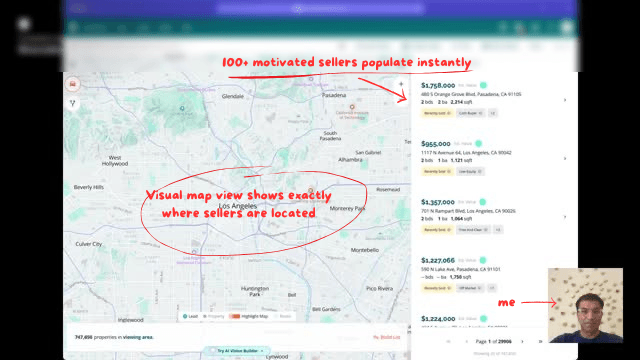Open the $955,000 price listing
This screenshot has height=360, width=640.
pyautogui.click(x=436, y=144)
